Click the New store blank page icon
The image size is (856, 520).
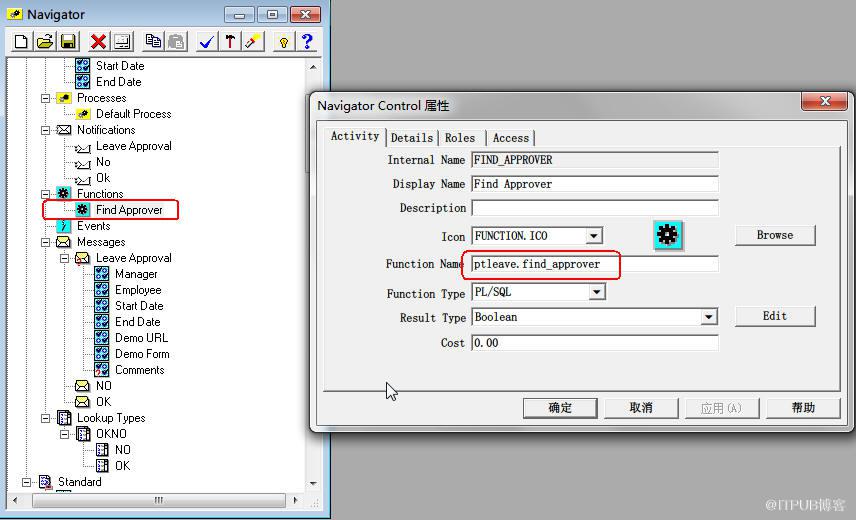coord(21,42)
